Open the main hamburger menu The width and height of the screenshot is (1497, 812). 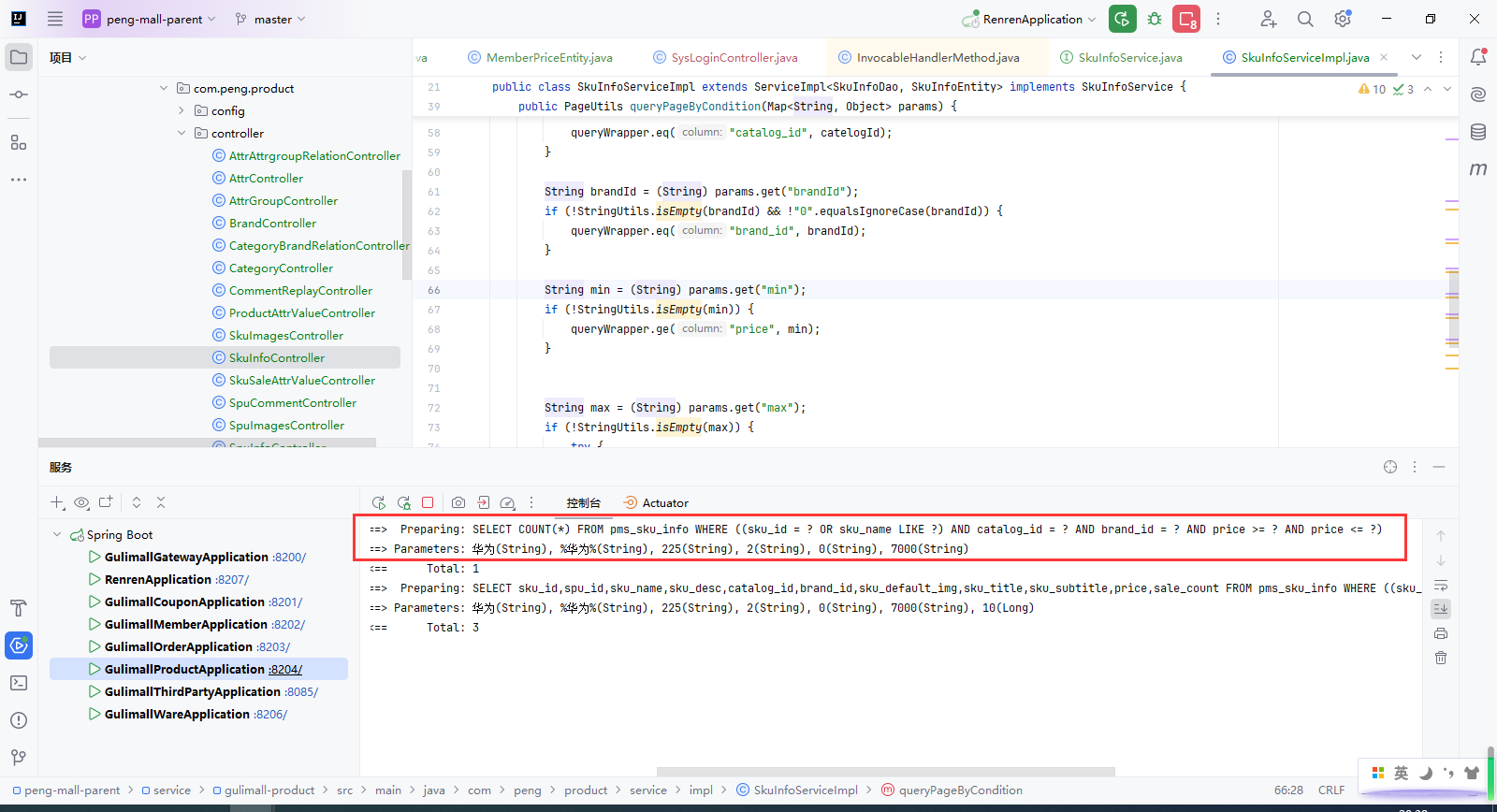(x=55, y=19)
